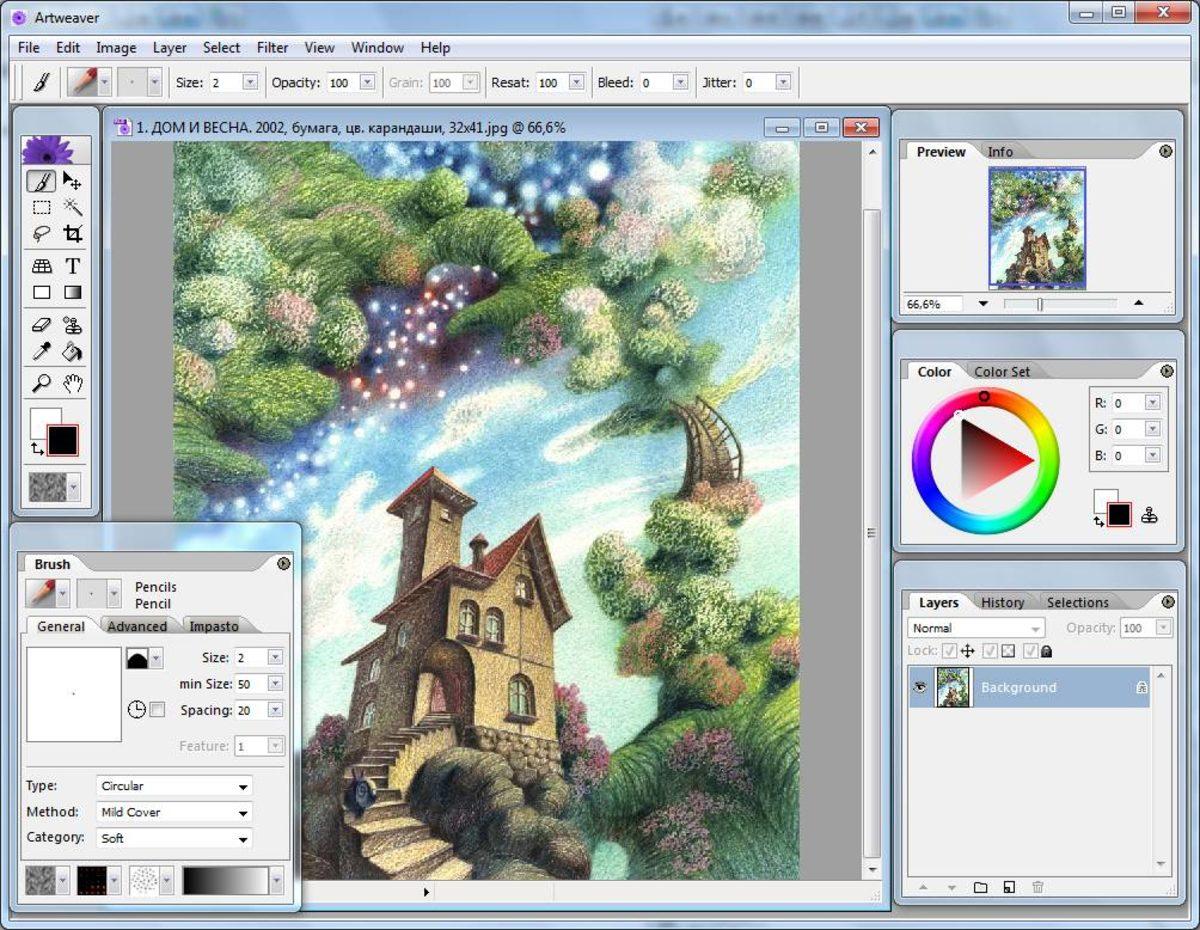Hide the Background layer

point(922,687)
